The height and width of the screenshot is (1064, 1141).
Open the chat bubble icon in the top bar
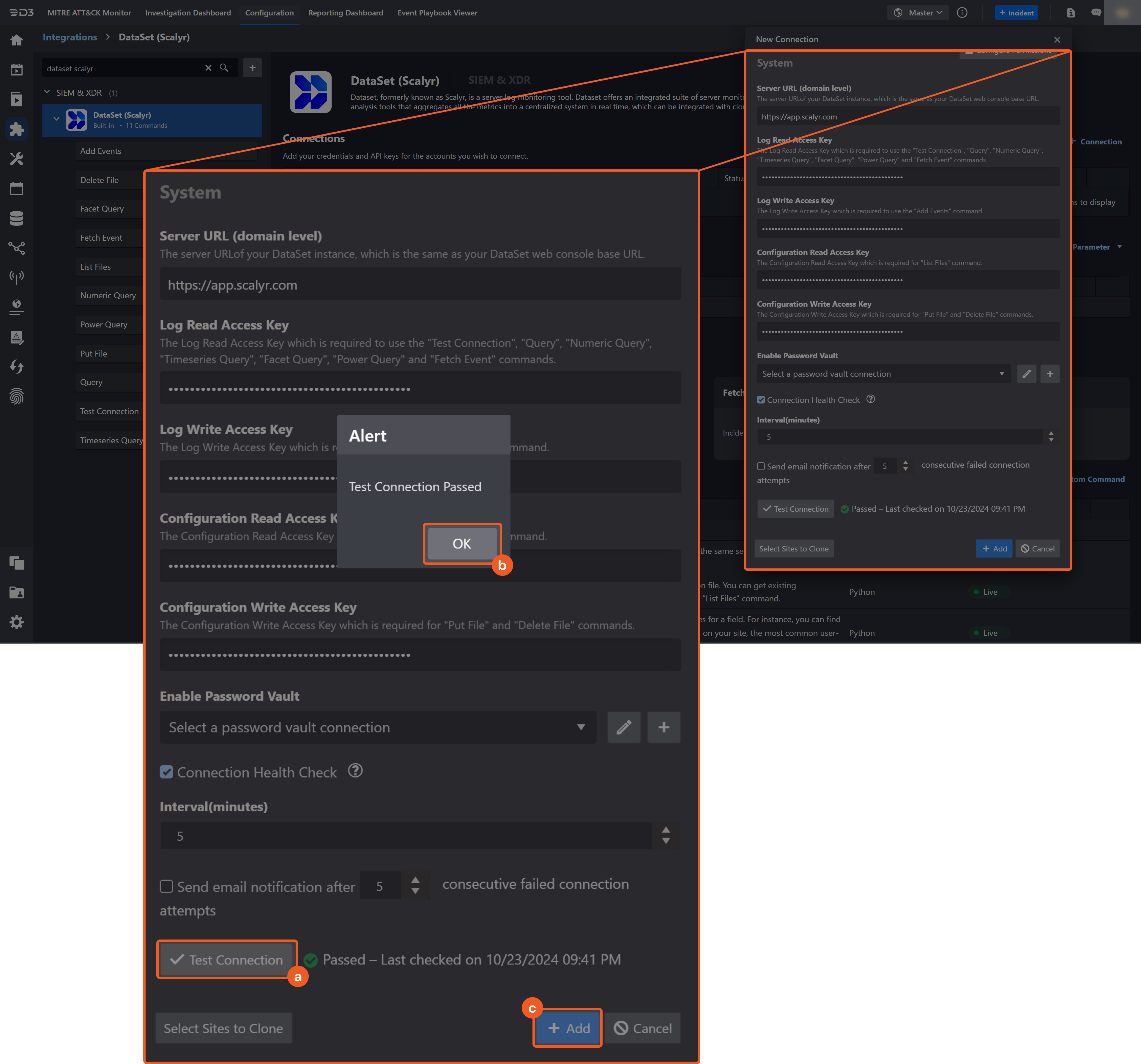click(x=1096, y=12)
